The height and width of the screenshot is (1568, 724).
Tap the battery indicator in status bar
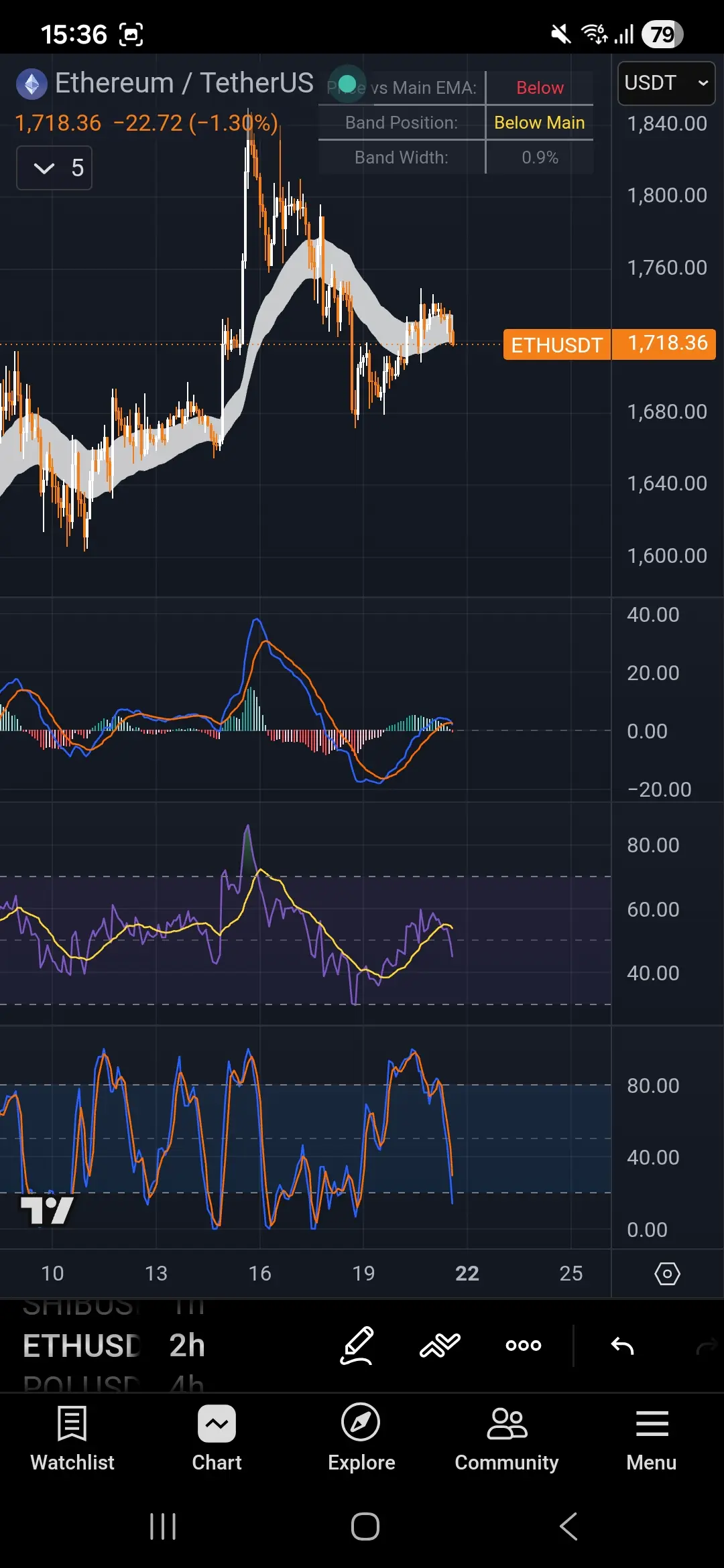click(662, 34)
